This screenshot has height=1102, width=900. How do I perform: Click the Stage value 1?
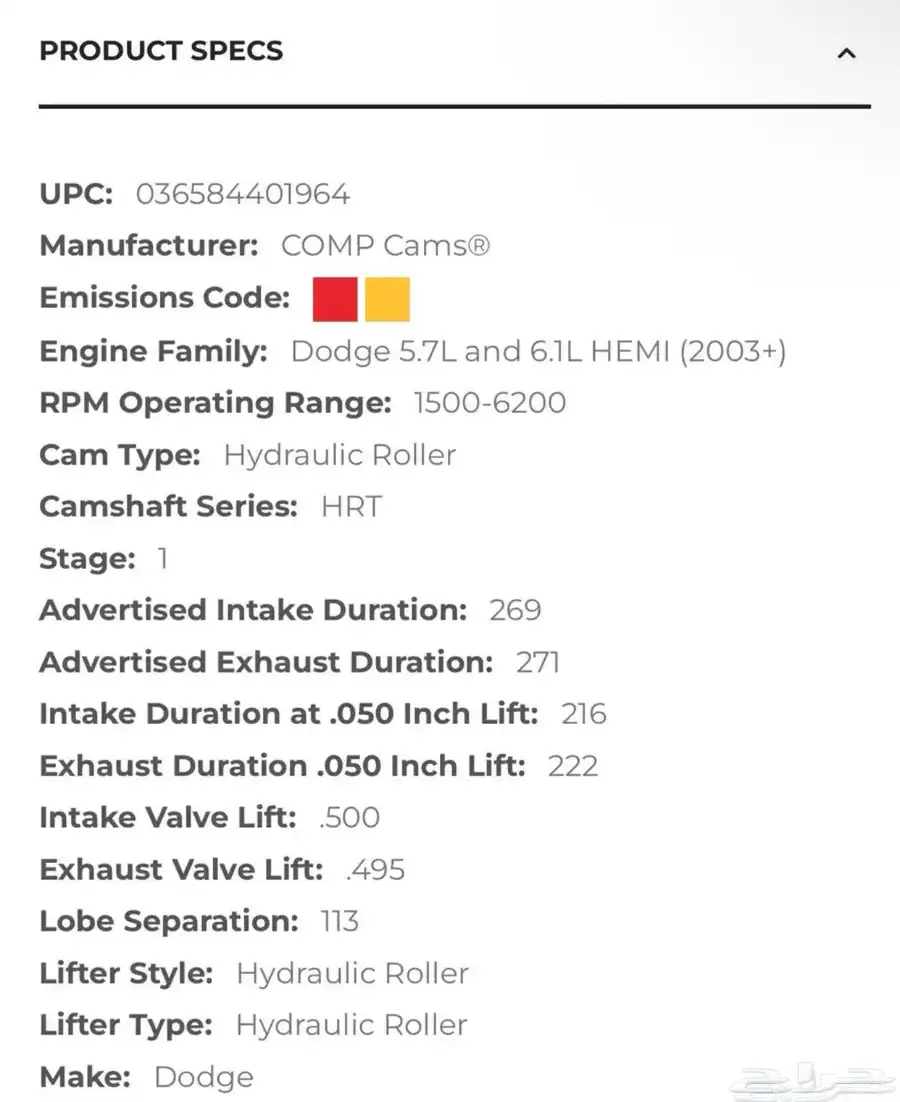pyautogui.click(x=162, y=559)
